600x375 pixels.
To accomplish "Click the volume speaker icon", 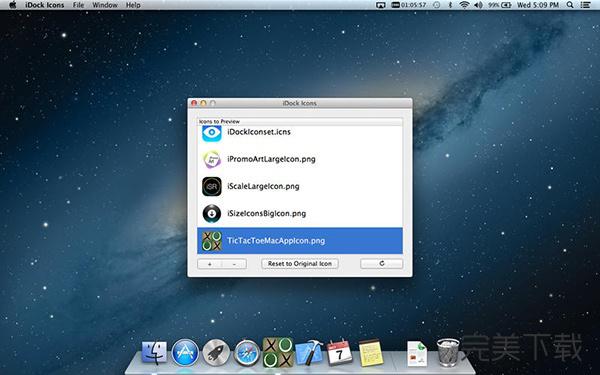I will [478, 5].
